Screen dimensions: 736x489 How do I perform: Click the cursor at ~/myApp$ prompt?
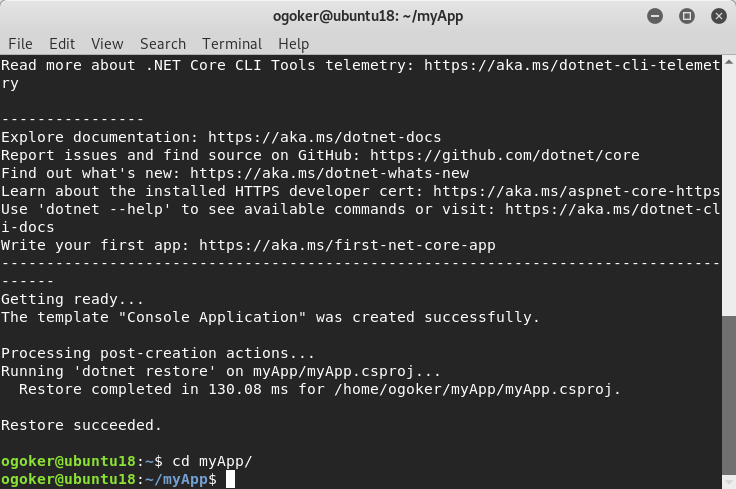point(230,479)
